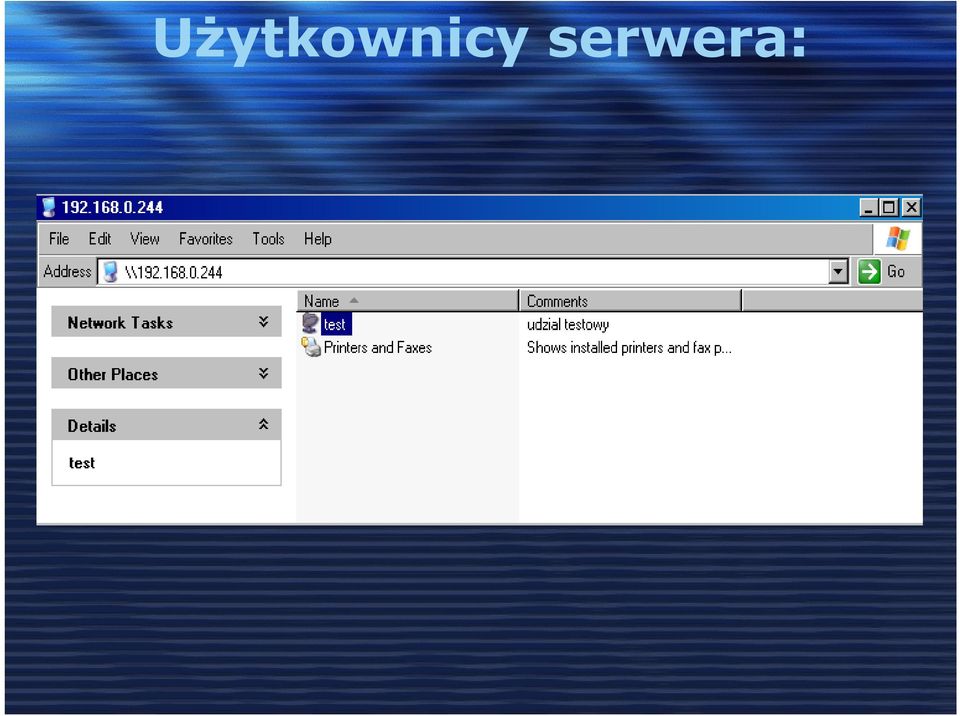Click the 'udzial testowy' comment text
The width and height of the screenshot is (960, 716).
point(568,325)
